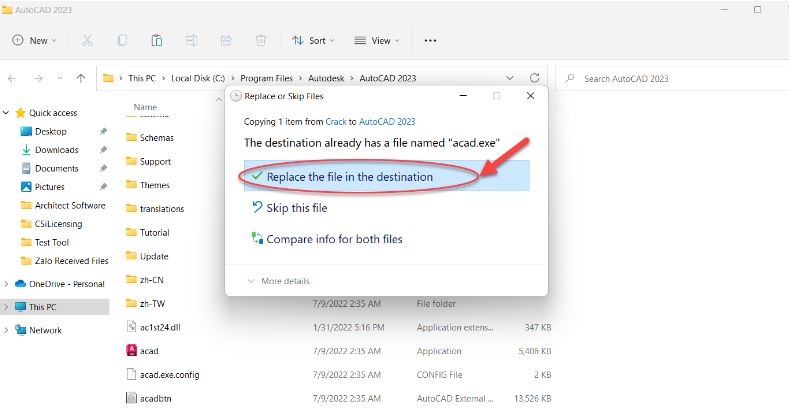Expand the Network node
The height and width of the screenshot is (408, 789).
[6, 331]
